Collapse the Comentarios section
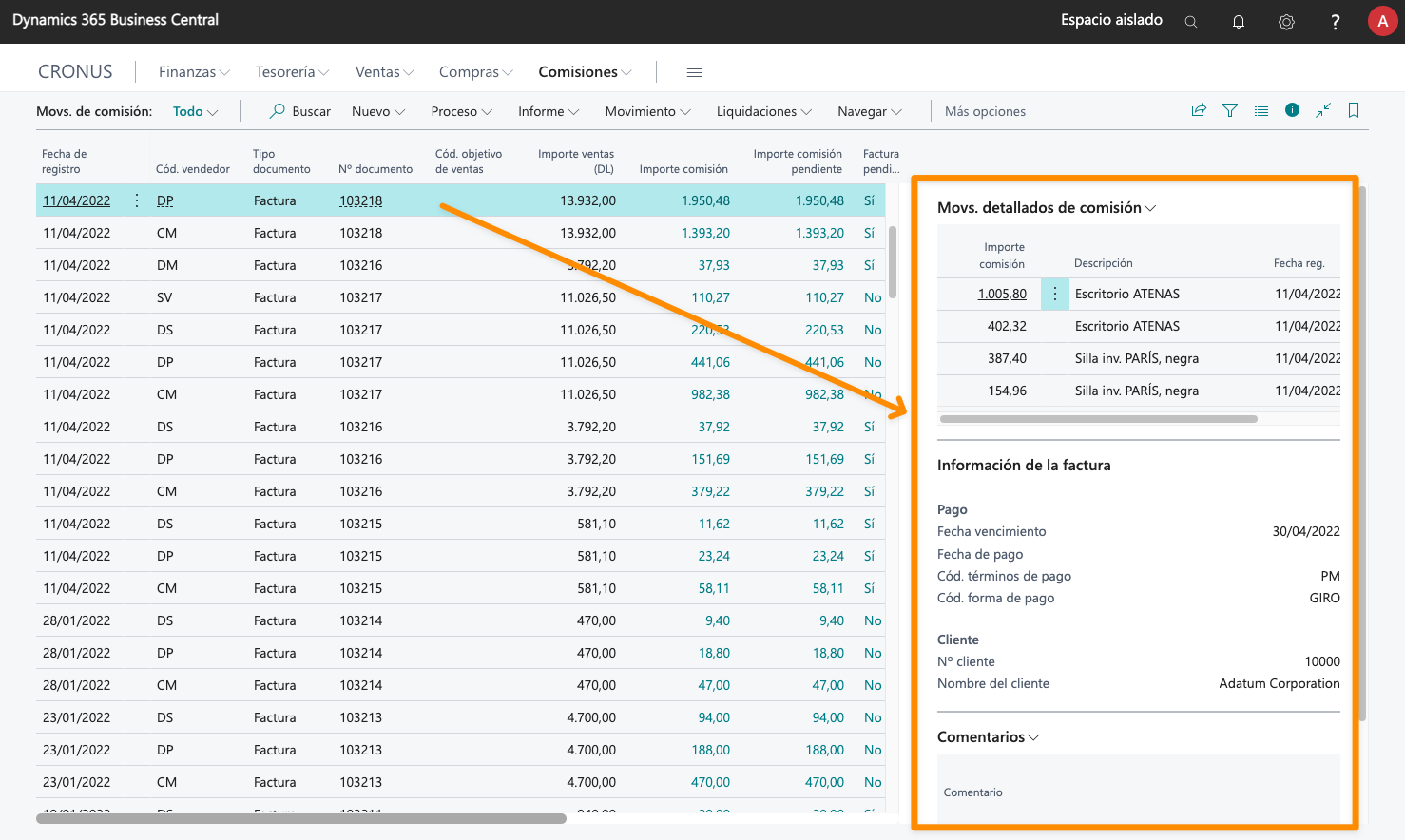Viewport: 1405px width, 840px height. click(989, 736)
